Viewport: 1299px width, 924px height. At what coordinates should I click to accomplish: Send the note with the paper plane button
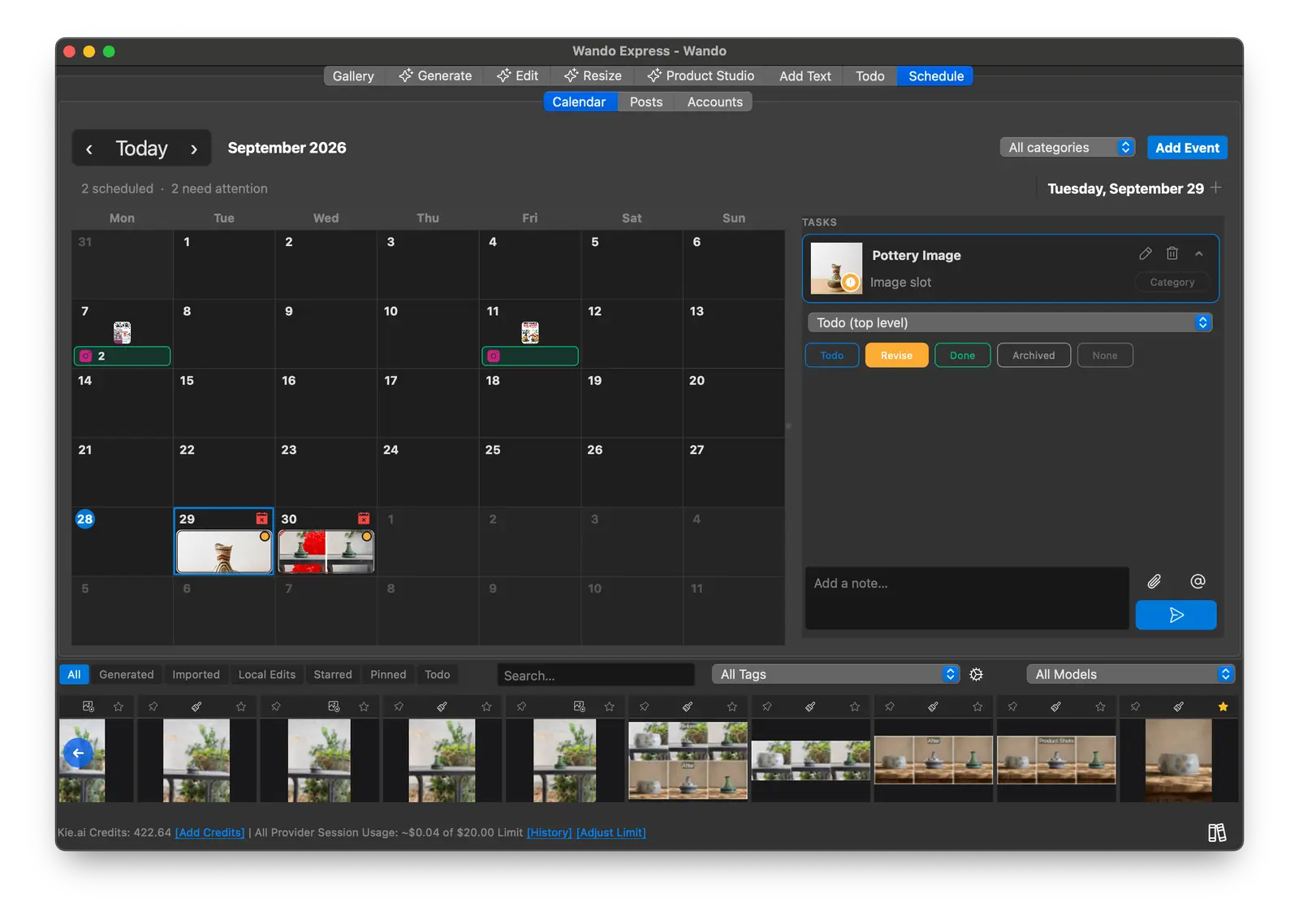click(1176, 615)
